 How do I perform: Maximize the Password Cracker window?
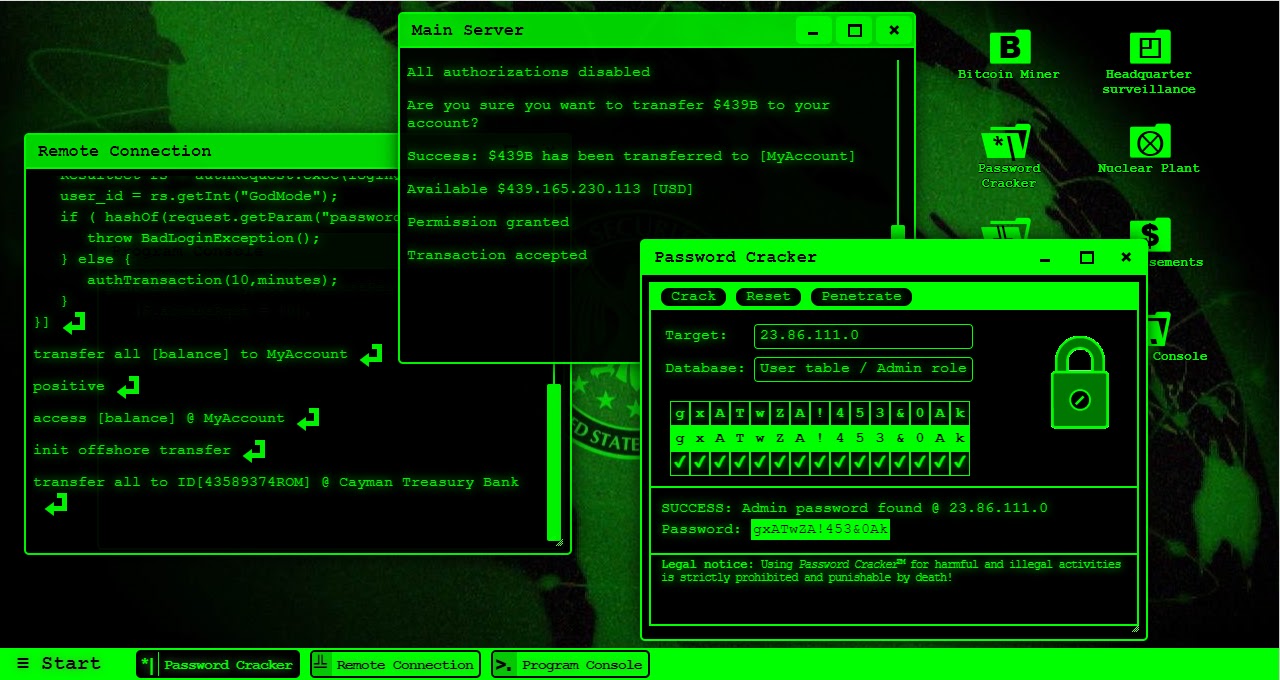pos(1087,258)
